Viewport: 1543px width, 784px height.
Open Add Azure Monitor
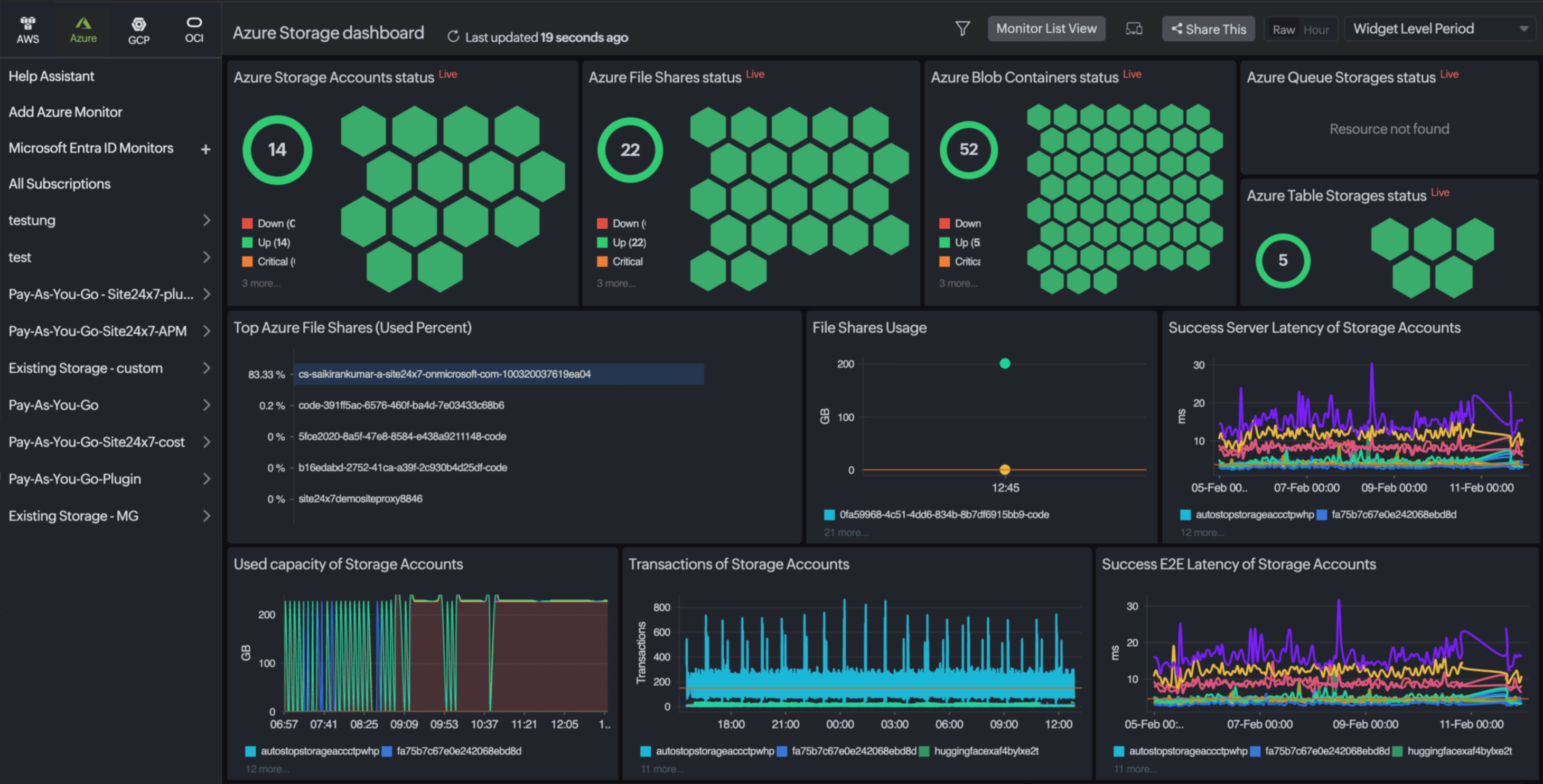coord(66,112)
